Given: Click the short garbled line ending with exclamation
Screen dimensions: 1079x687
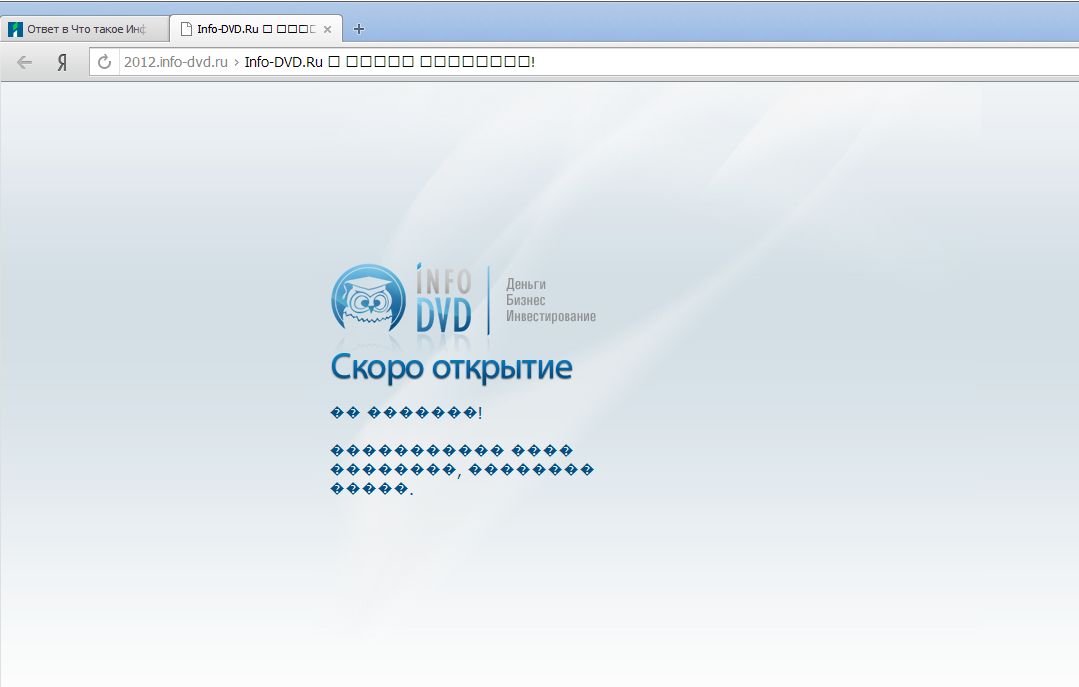Looking at the screenshot, I should click(x=406, y=413).
